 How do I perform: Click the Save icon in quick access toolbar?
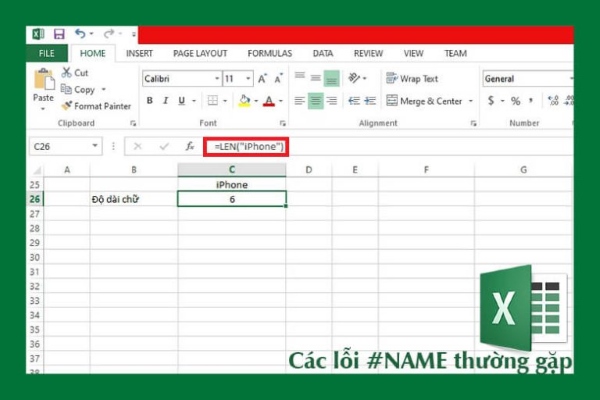[58, 34]
